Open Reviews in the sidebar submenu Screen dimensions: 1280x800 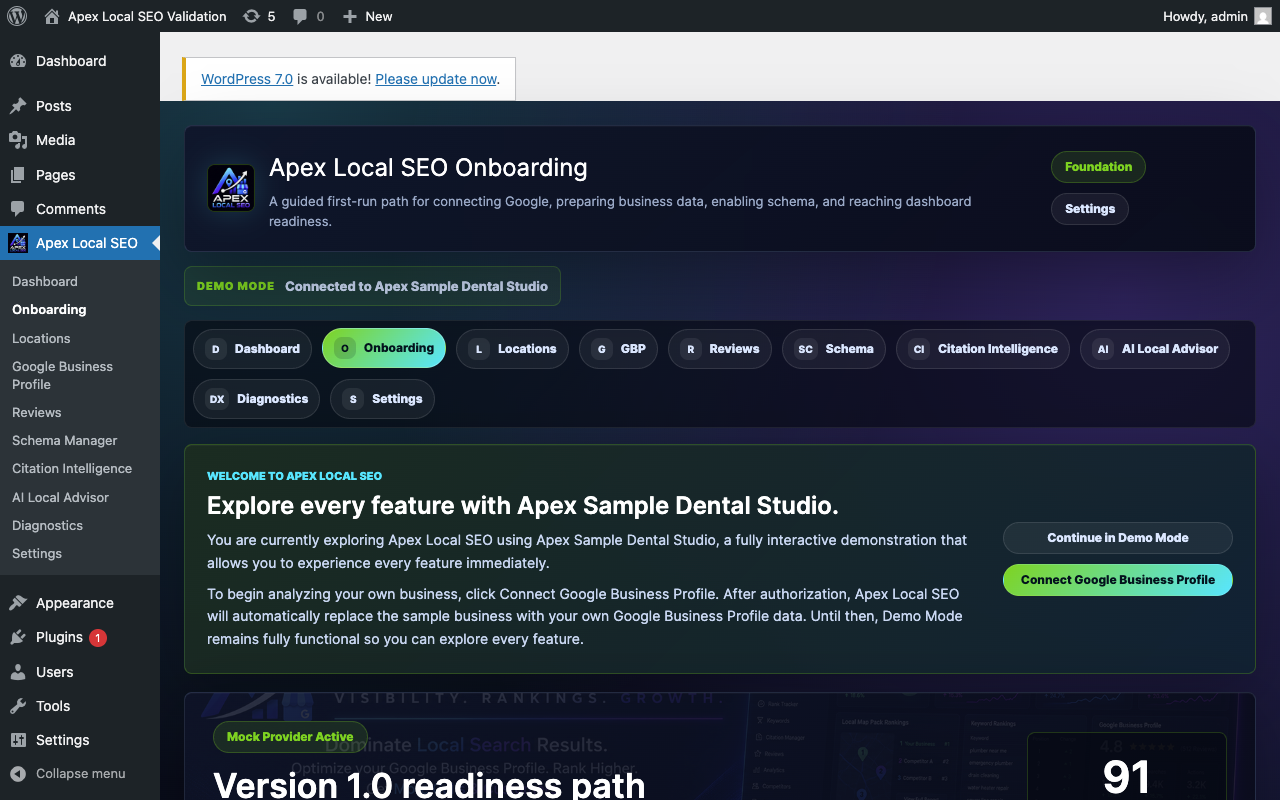(37, 412)
